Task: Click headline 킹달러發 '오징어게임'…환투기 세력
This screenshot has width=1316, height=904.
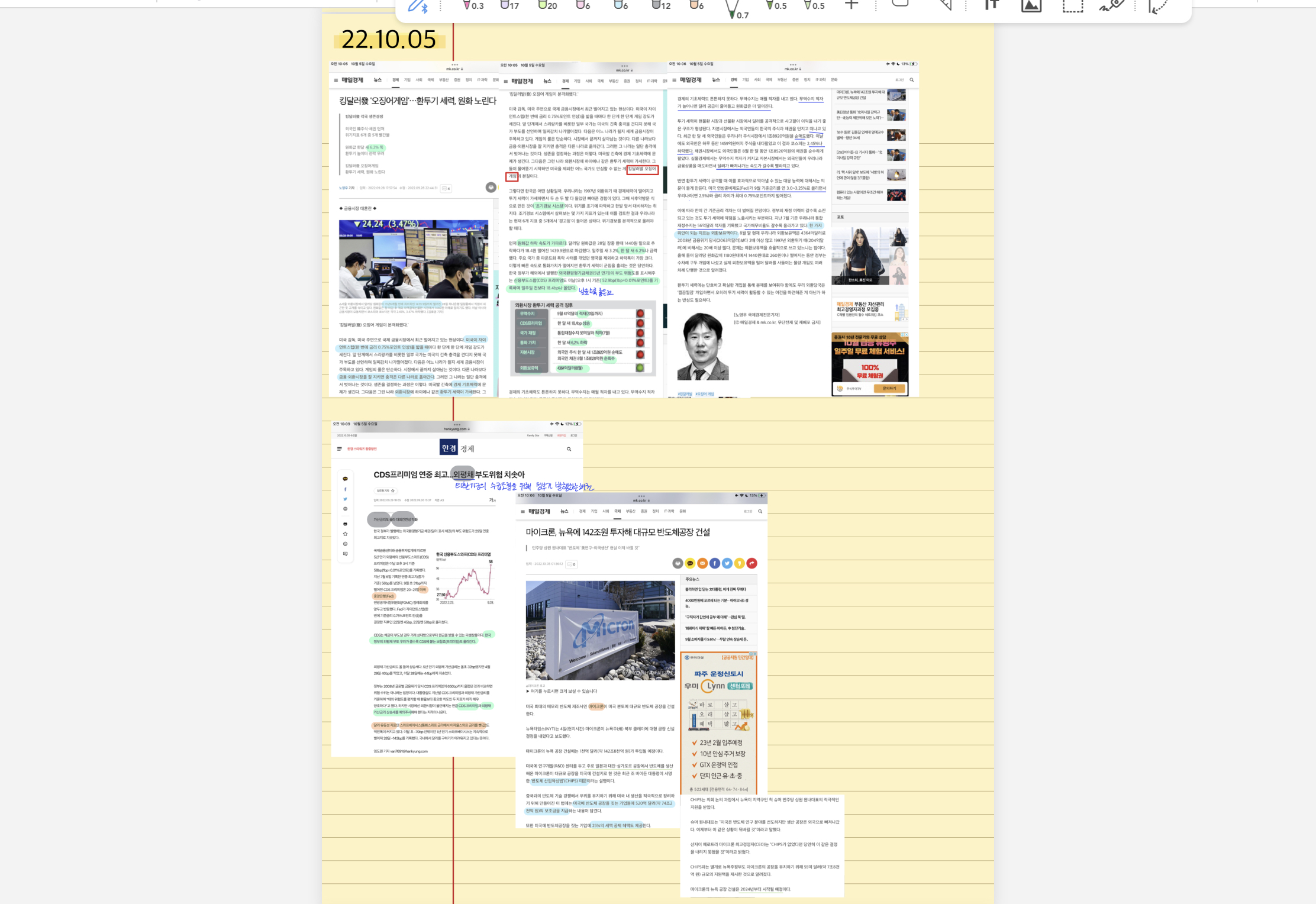Action: point(418,101)
